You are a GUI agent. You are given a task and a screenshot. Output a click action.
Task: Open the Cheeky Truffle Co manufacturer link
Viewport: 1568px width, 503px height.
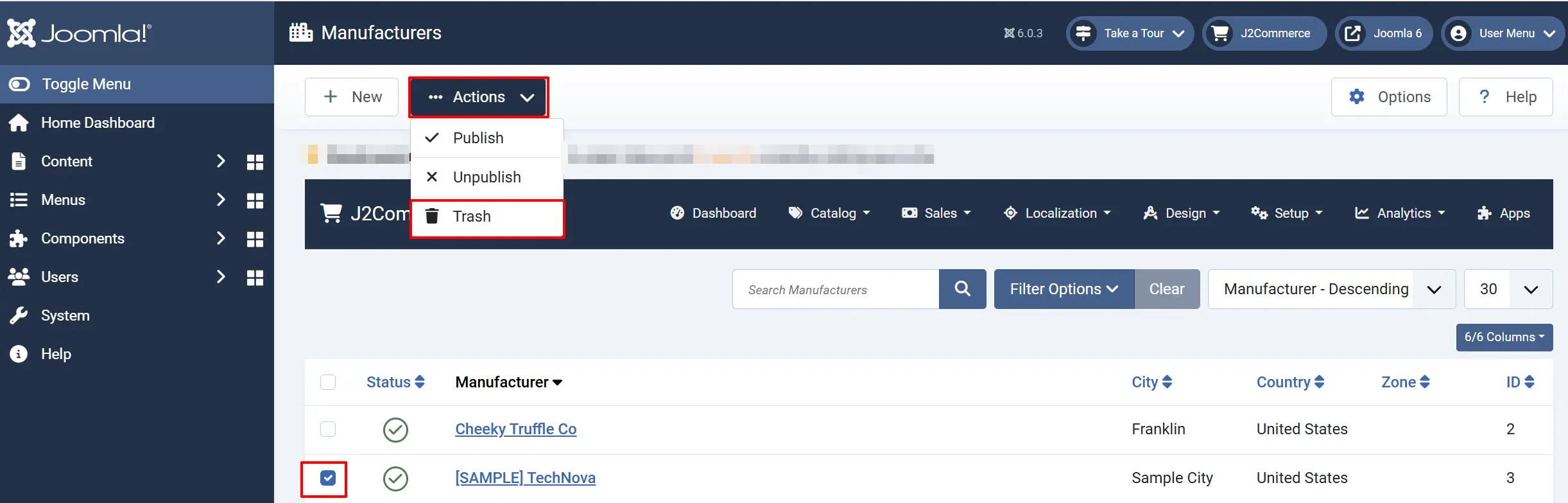515,429
